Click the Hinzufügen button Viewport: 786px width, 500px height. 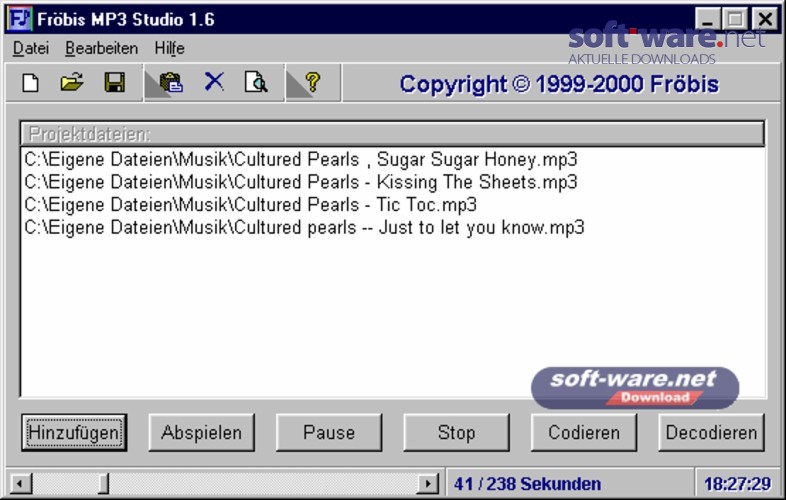click(74, 433)
